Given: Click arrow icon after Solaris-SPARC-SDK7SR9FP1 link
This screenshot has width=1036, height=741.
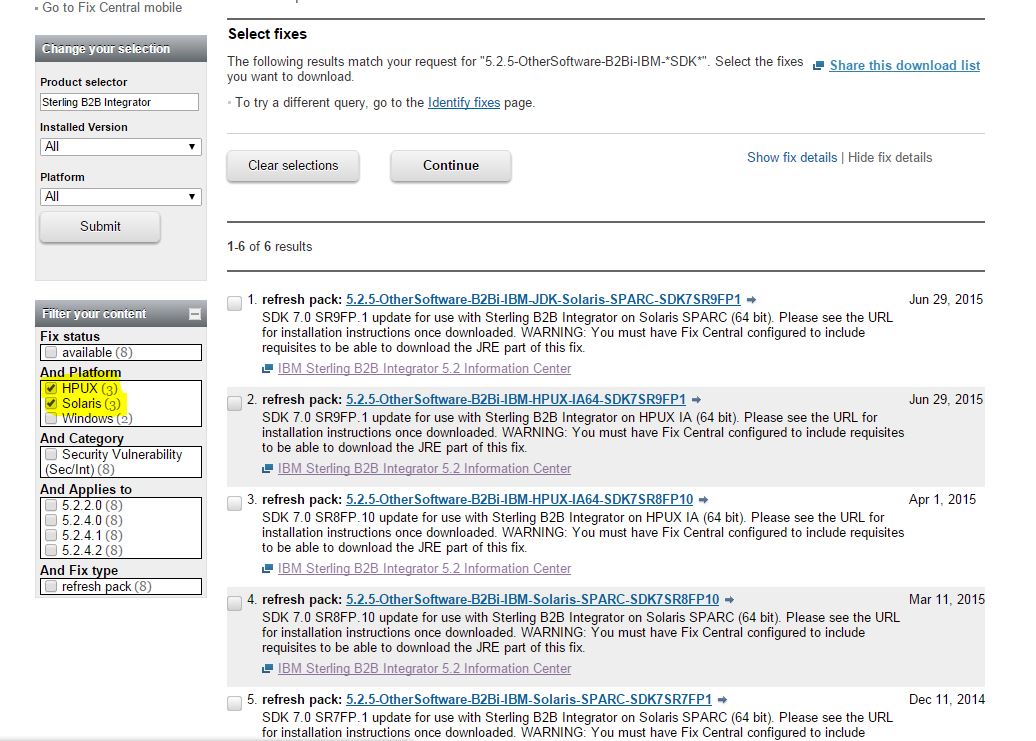Looking at the screenshot, I should (751, 300).
